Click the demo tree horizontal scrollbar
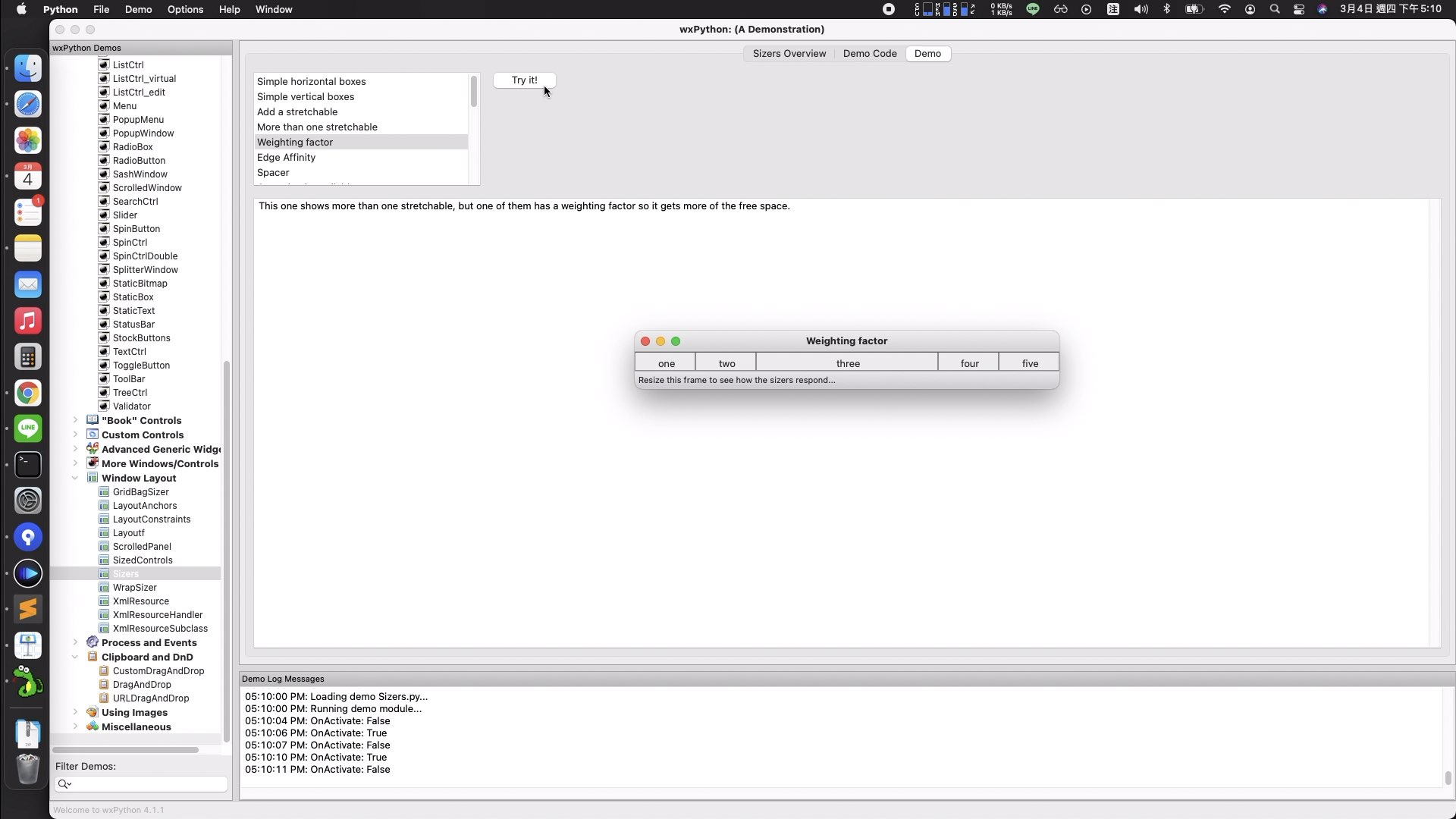This screenshot has height=819, width=1456. pos(126,750)
